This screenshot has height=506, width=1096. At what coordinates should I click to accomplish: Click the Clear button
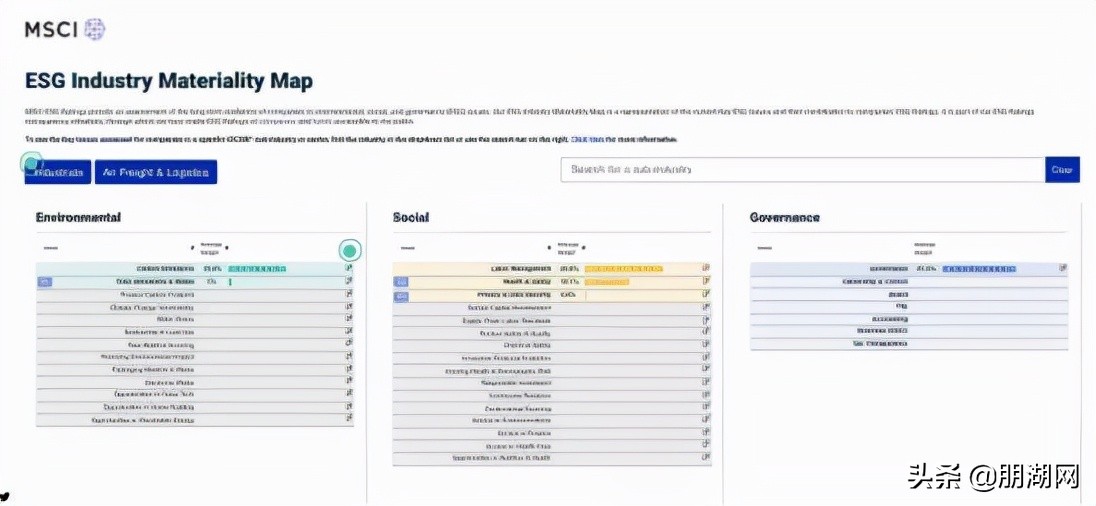tap(1061, 170)
